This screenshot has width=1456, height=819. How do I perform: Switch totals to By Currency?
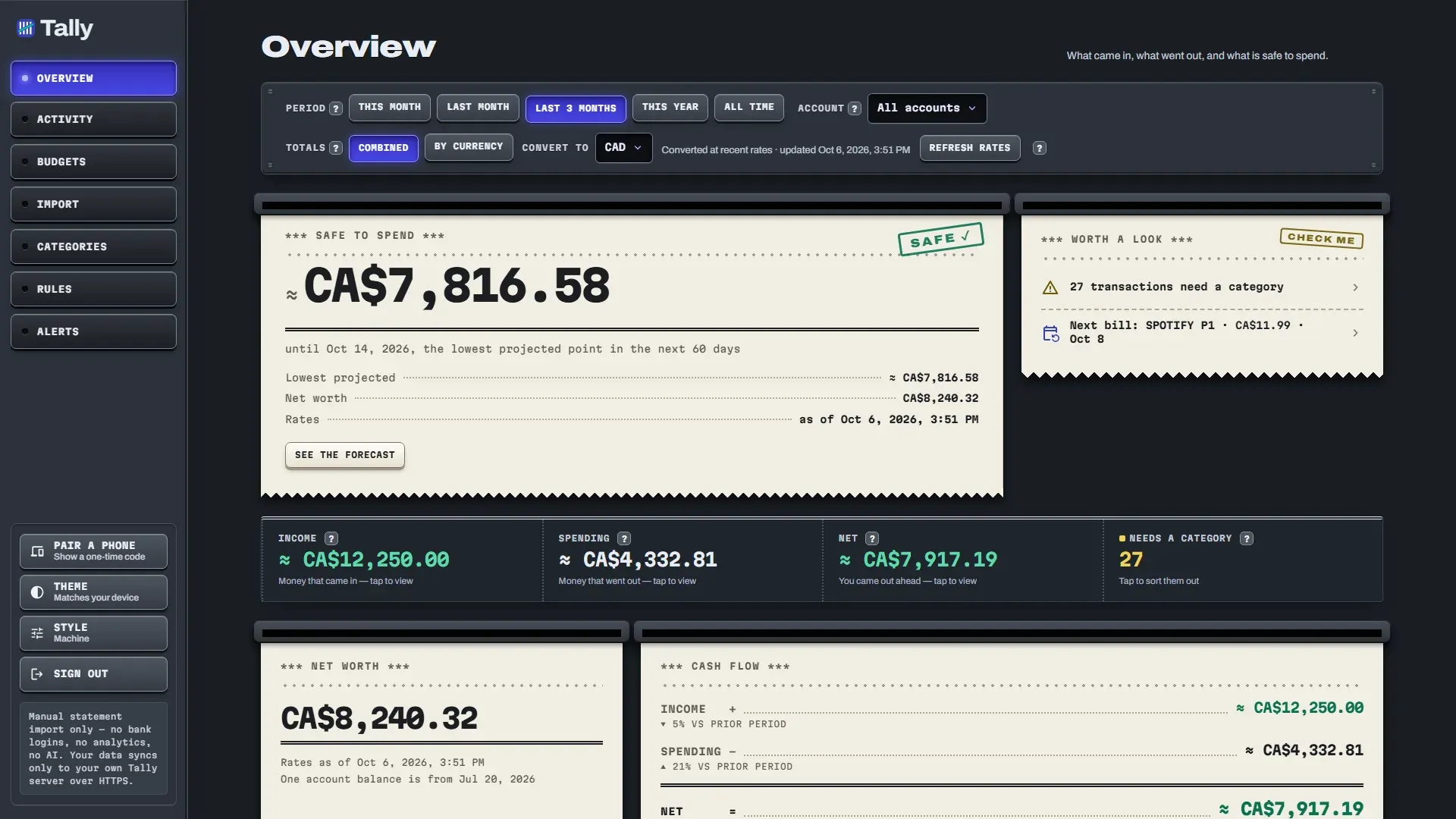[x=469, y=147]
